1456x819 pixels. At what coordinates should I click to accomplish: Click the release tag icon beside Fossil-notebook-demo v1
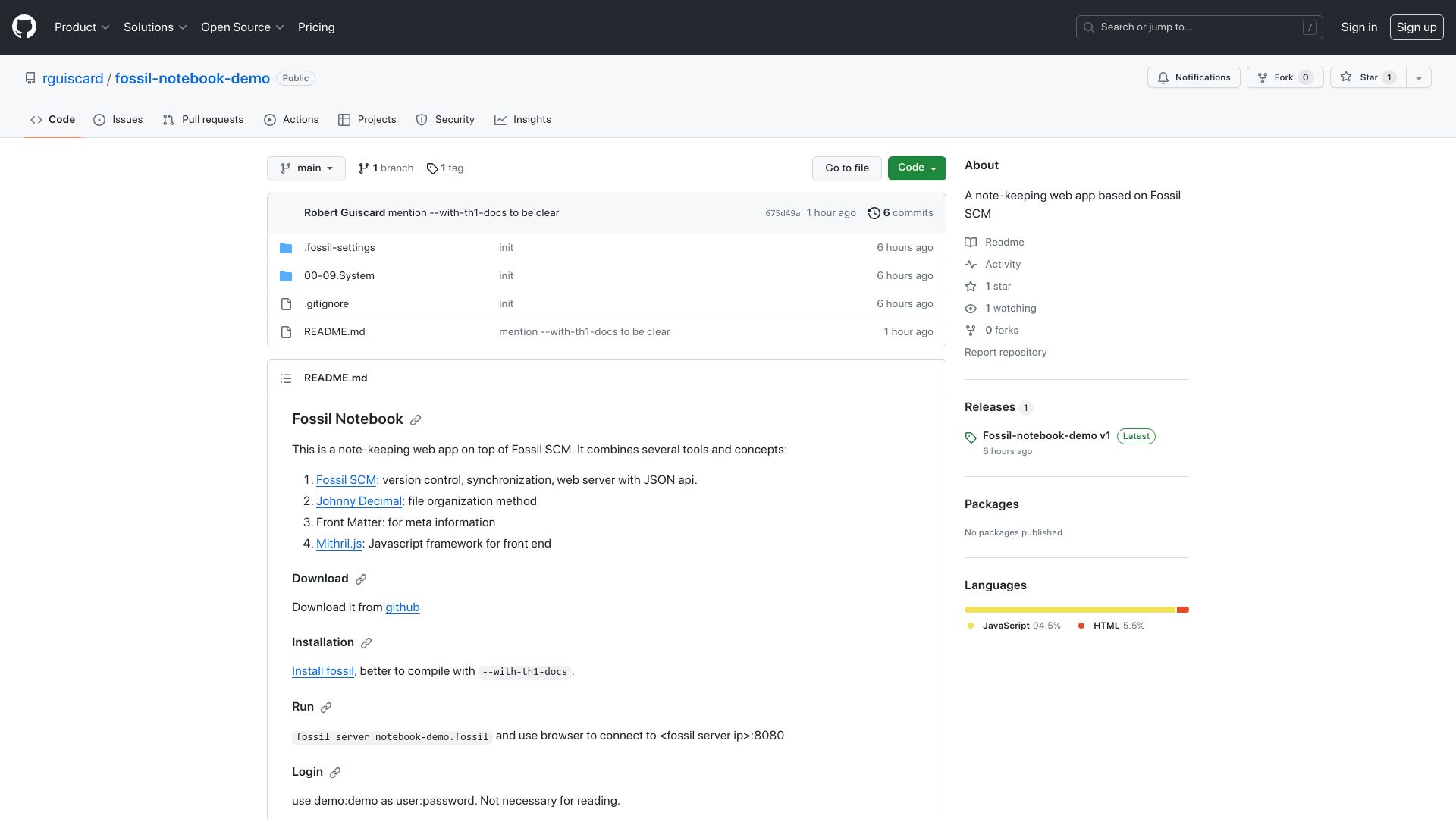(971, 438)
